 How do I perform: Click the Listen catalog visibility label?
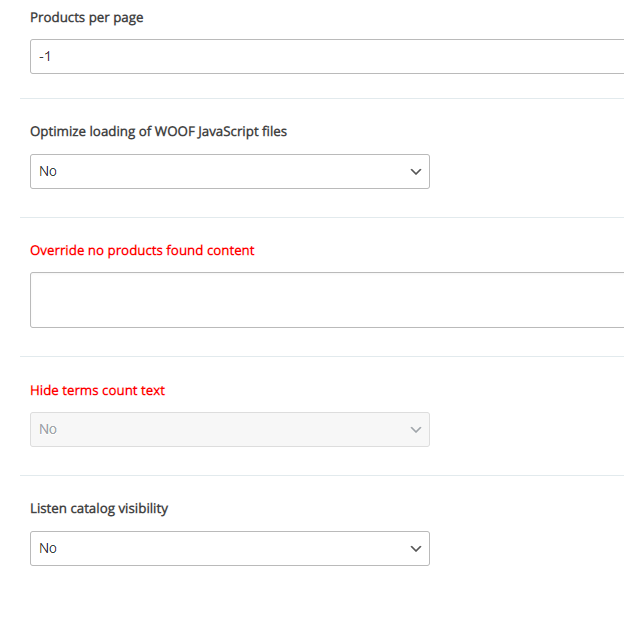coord(99,509)
